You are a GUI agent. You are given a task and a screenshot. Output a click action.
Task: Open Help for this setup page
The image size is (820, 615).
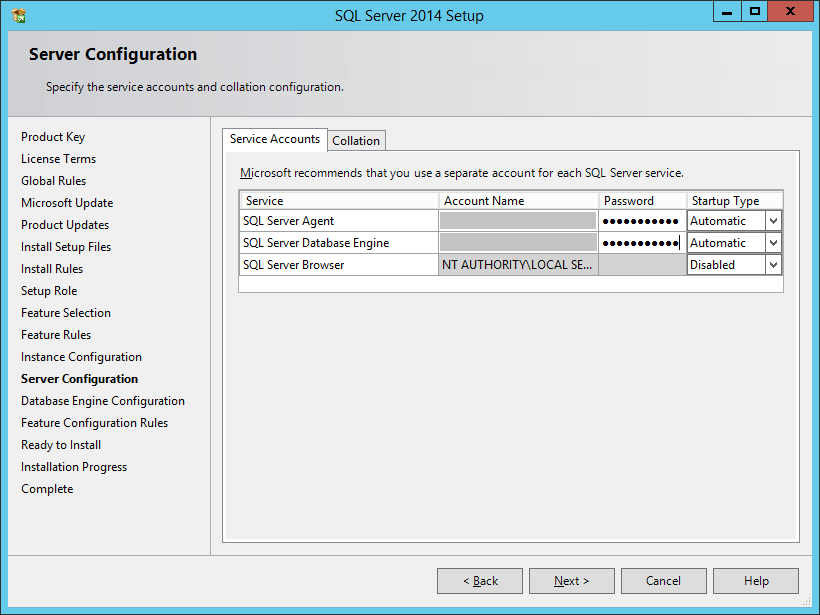tap(756, 581)
